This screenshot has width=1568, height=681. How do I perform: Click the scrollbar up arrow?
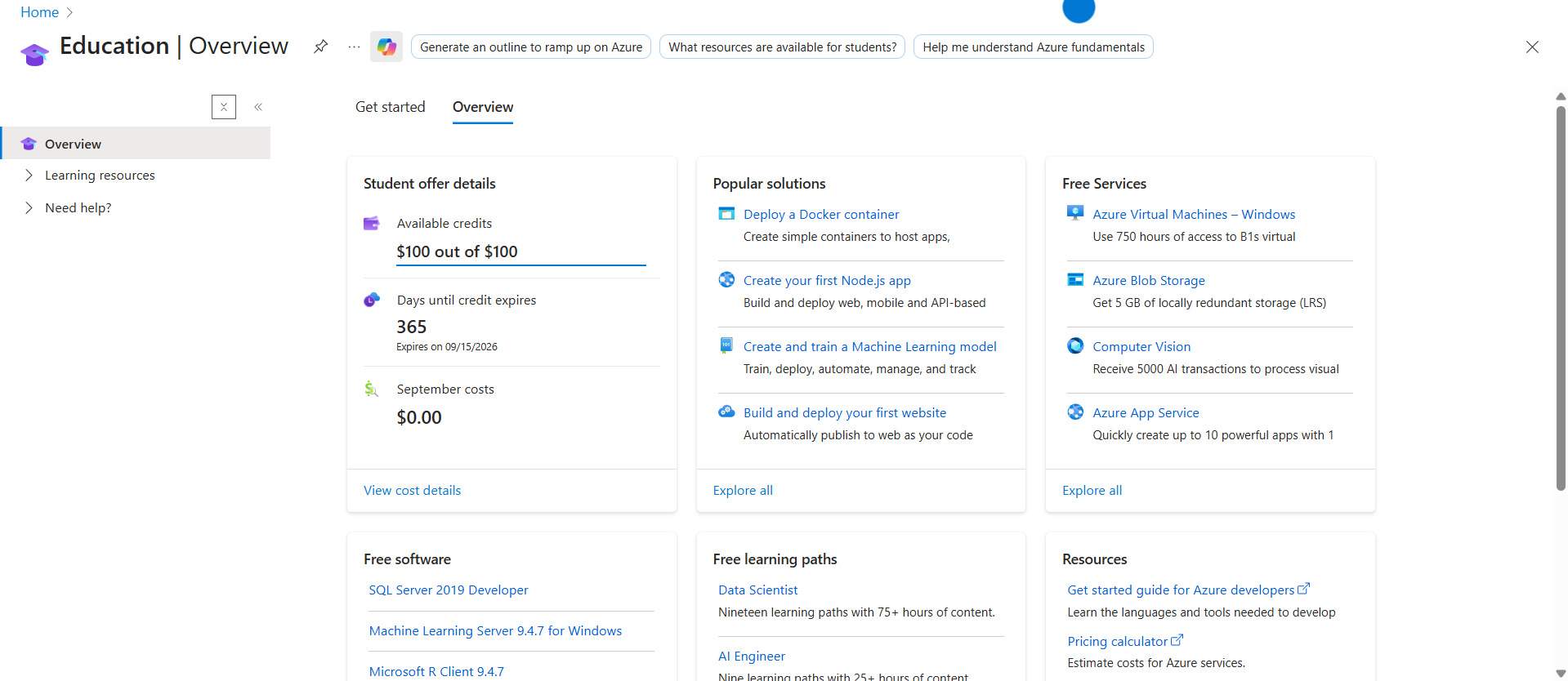pyautogui.click(x=1561, y=96)
